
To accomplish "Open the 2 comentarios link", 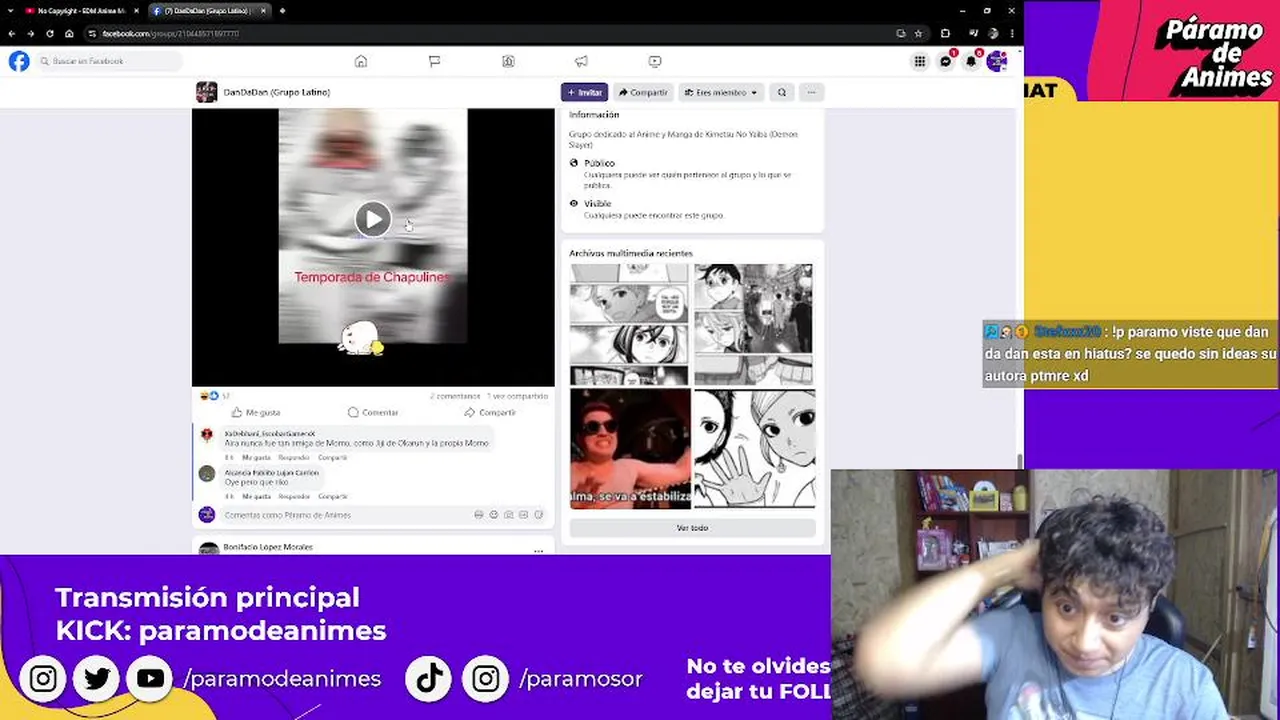I will [455, 396].
